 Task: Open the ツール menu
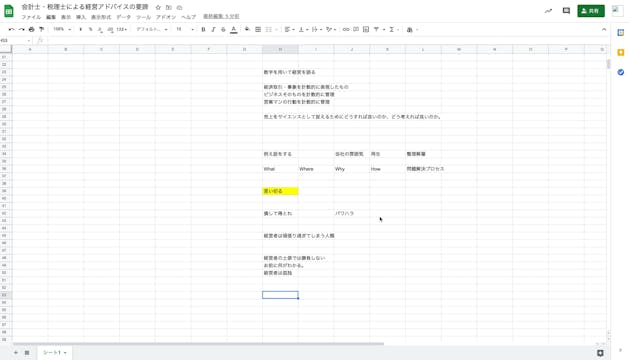click(x=143, y=17)
